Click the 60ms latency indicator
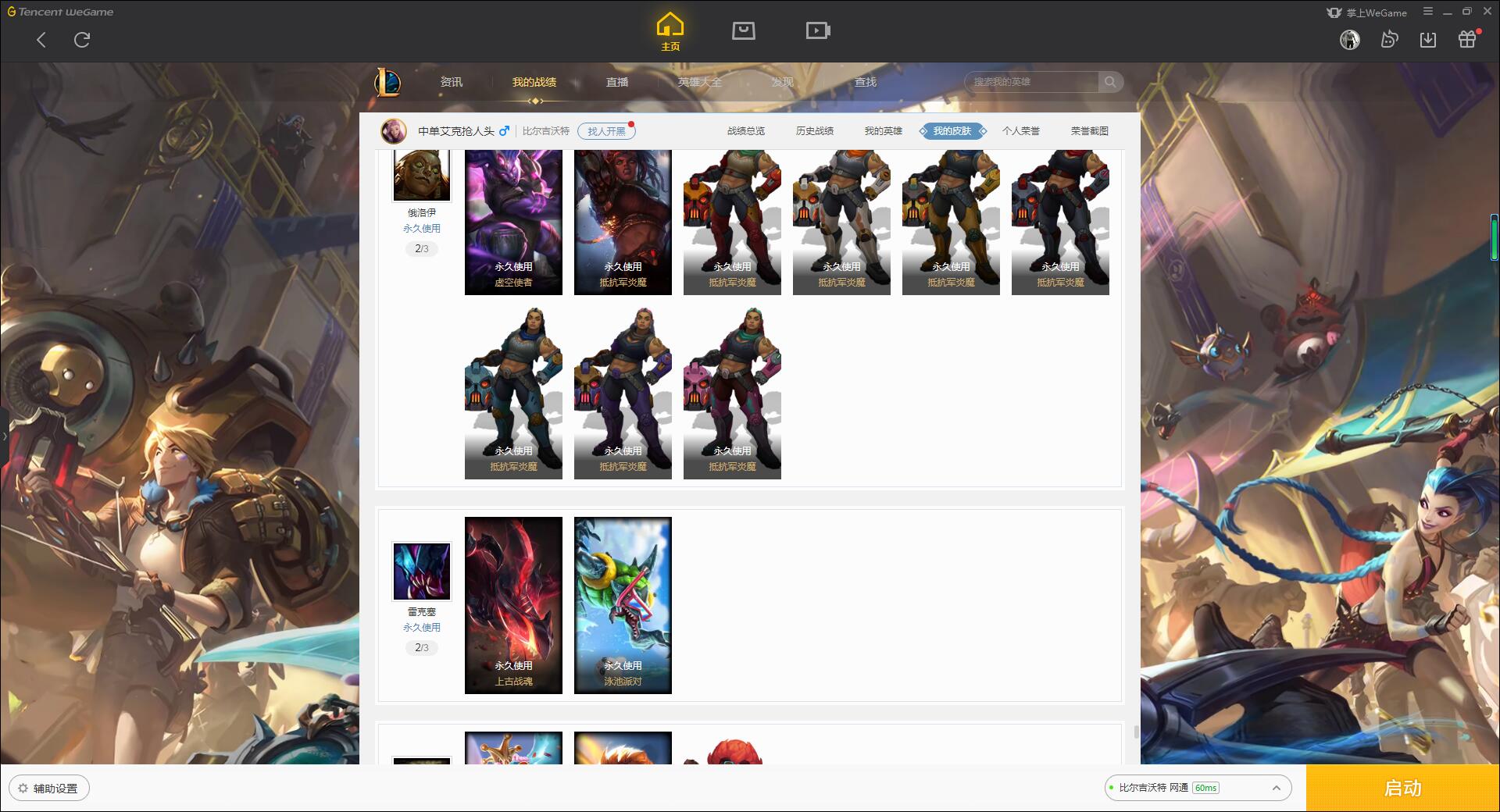1500x812 pixels. point(1206,788)
